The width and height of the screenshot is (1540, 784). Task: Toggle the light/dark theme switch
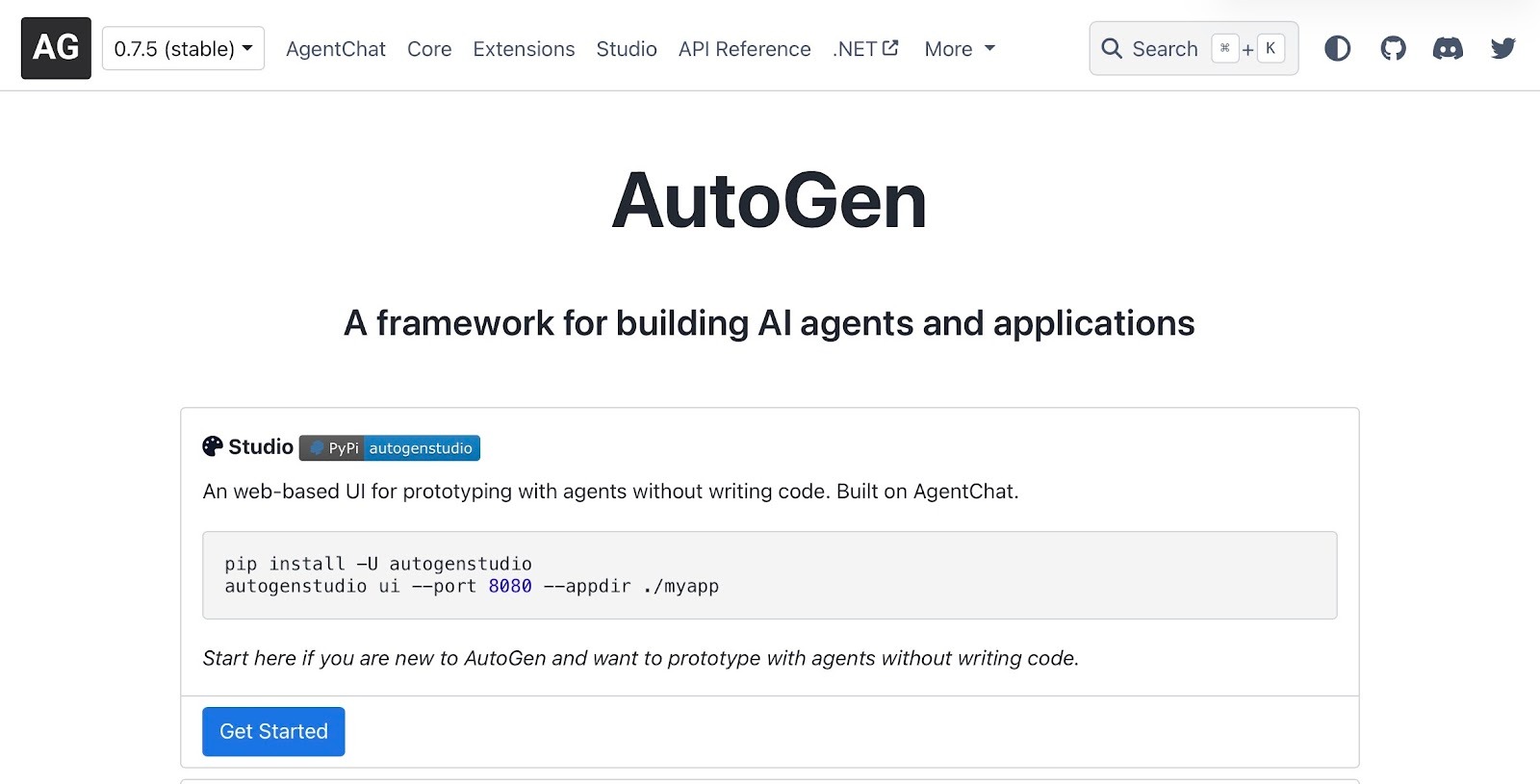click(1338, 48)
